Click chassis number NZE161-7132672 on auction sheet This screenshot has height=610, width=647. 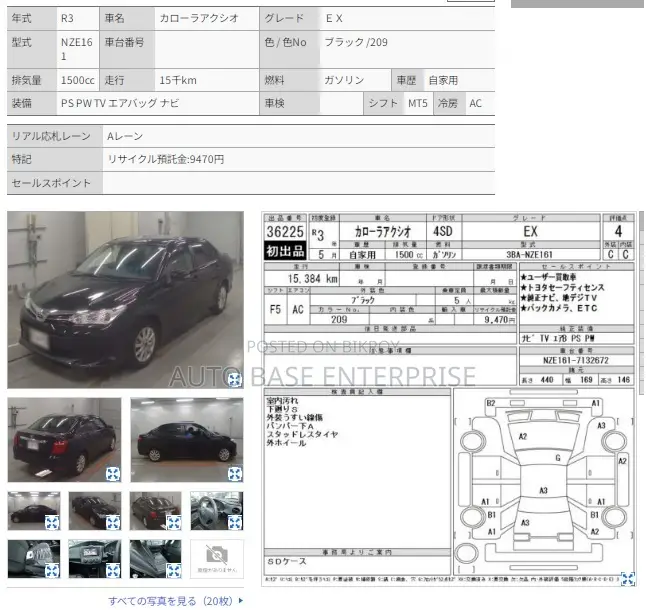point(576,360)
